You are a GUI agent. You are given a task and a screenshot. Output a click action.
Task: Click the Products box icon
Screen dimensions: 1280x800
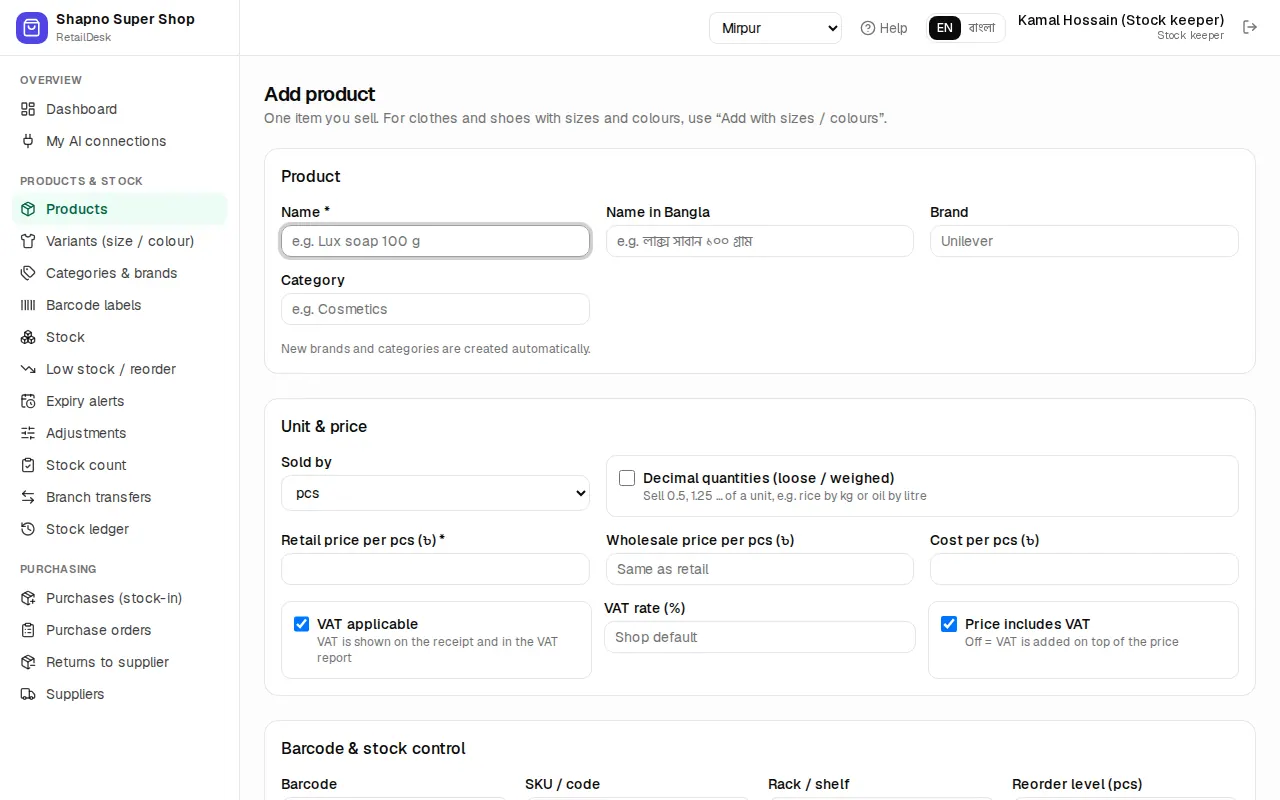(x=28, y=209)
